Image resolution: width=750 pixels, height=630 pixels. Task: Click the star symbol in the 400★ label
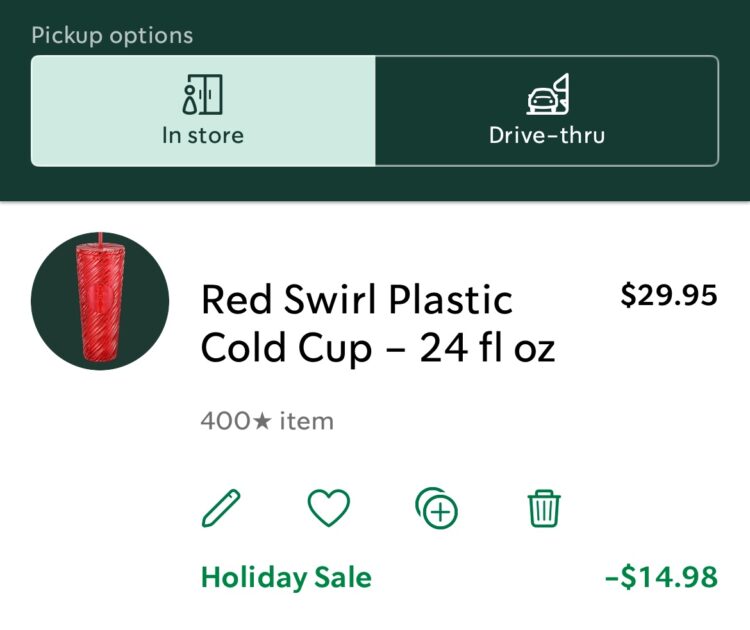click(x=262, y=422)
